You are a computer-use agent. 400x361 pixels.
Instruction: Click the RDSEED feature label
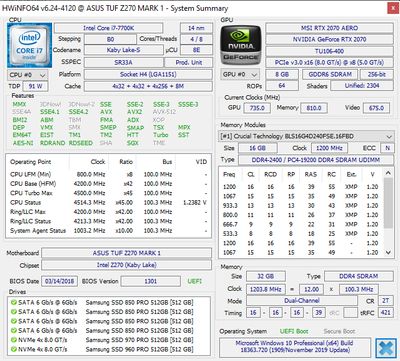tap(81, 143)
